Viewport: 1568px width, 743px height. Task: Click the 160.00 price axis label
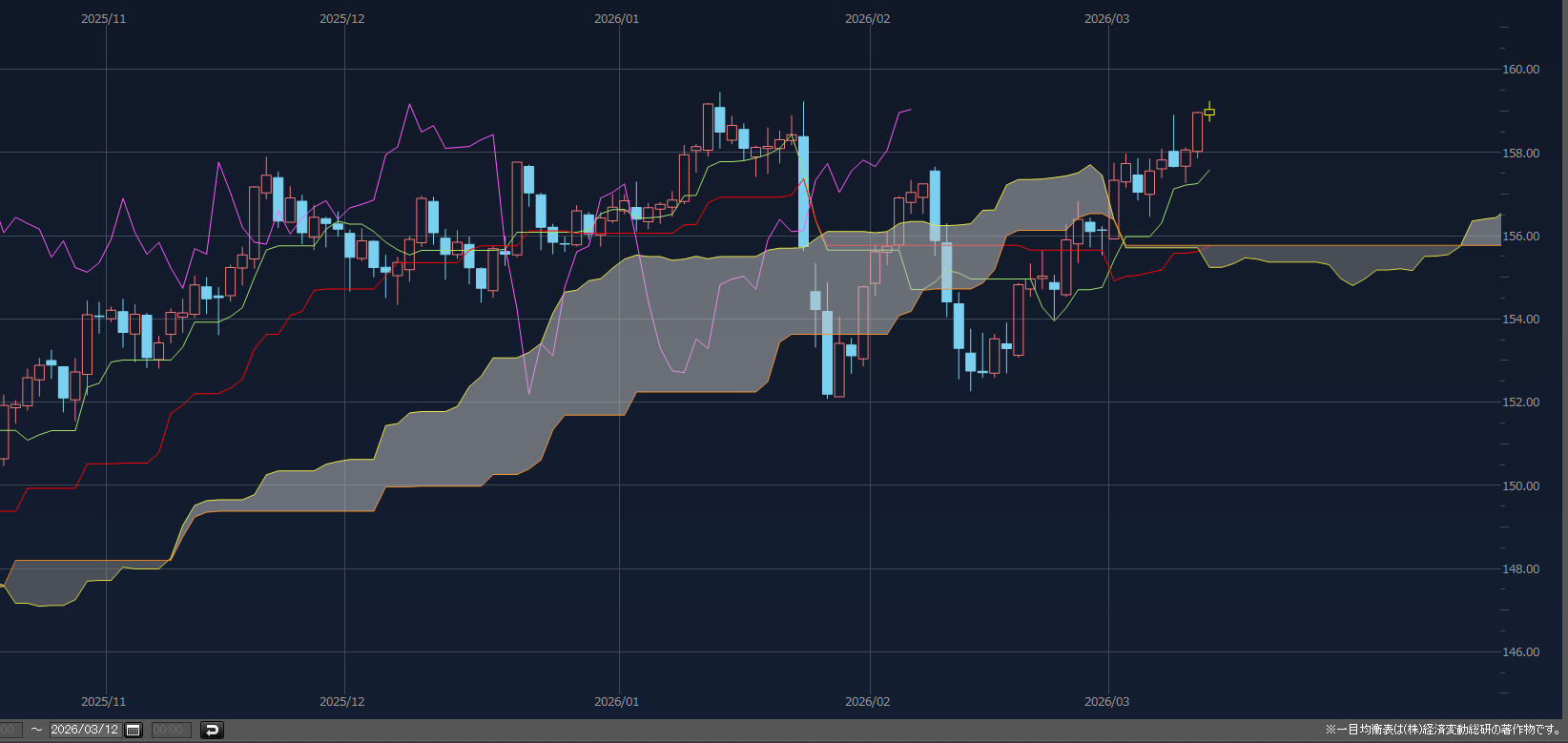(1520, 70)
